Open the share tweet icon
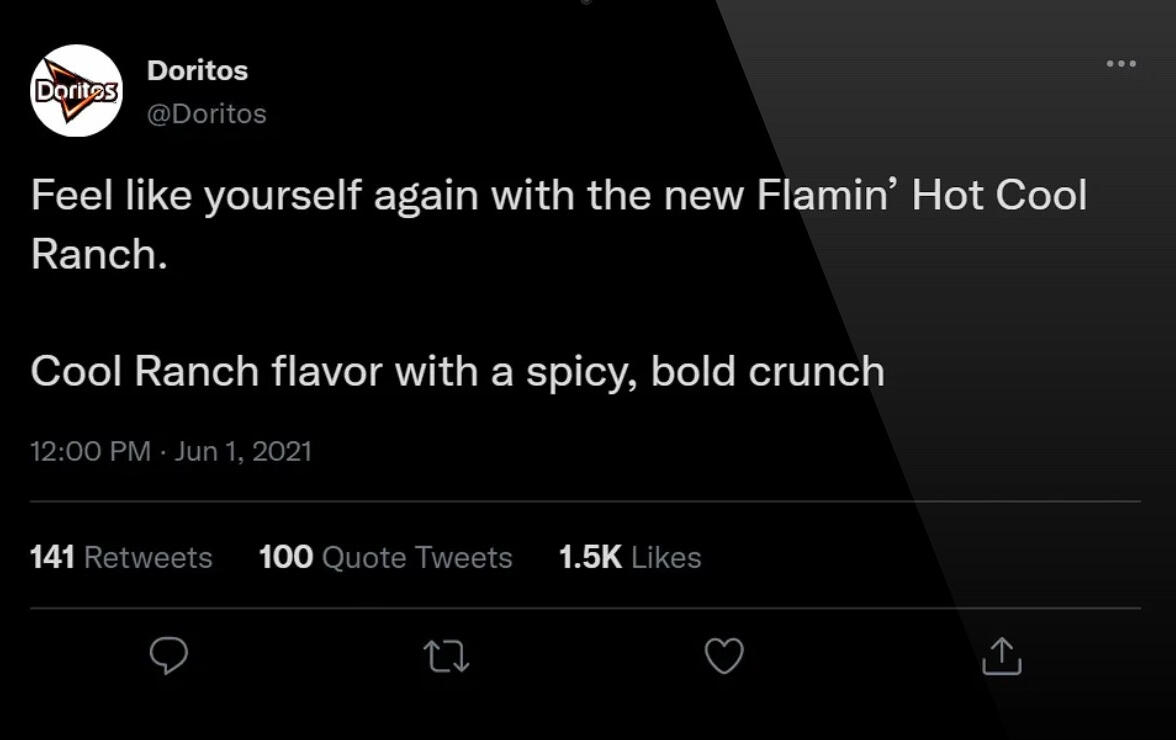The width and height of the screenshot is (1176, 740). click(x=1001, y=656)
